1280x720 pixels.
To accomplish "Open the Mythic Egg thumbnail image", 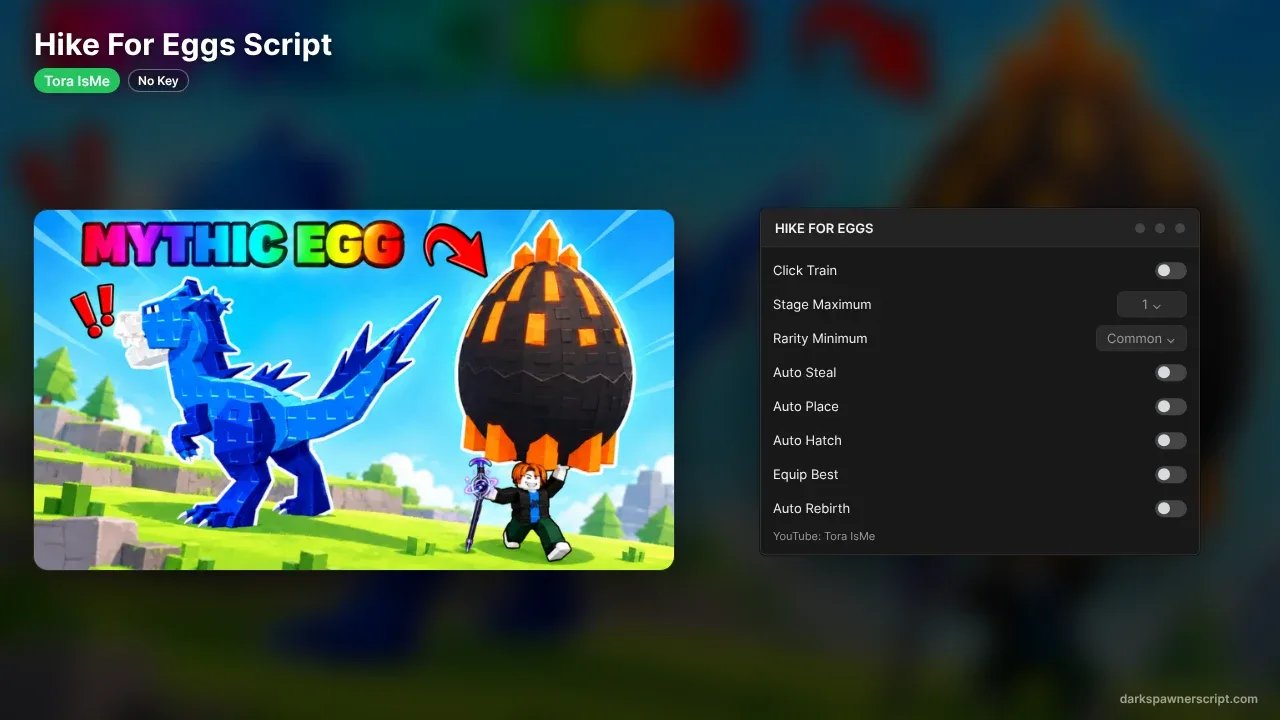I will tap(354, 390).
